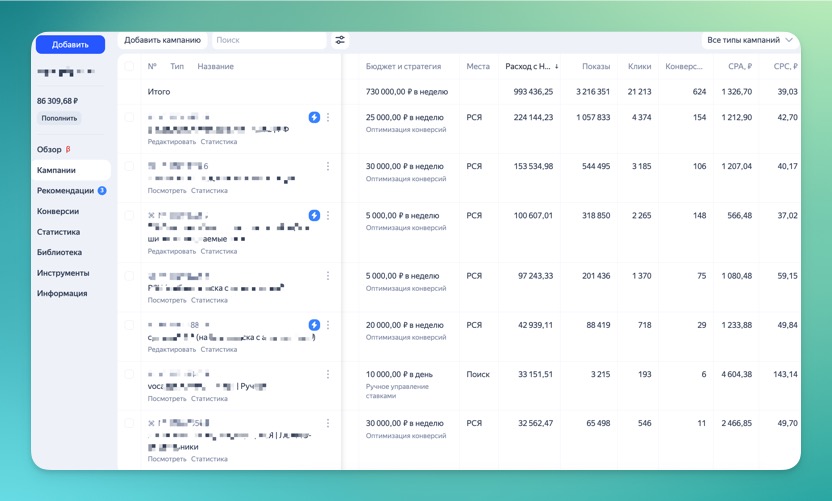
Task: Open three-dot menu of the first campaign
Action: 328,117
